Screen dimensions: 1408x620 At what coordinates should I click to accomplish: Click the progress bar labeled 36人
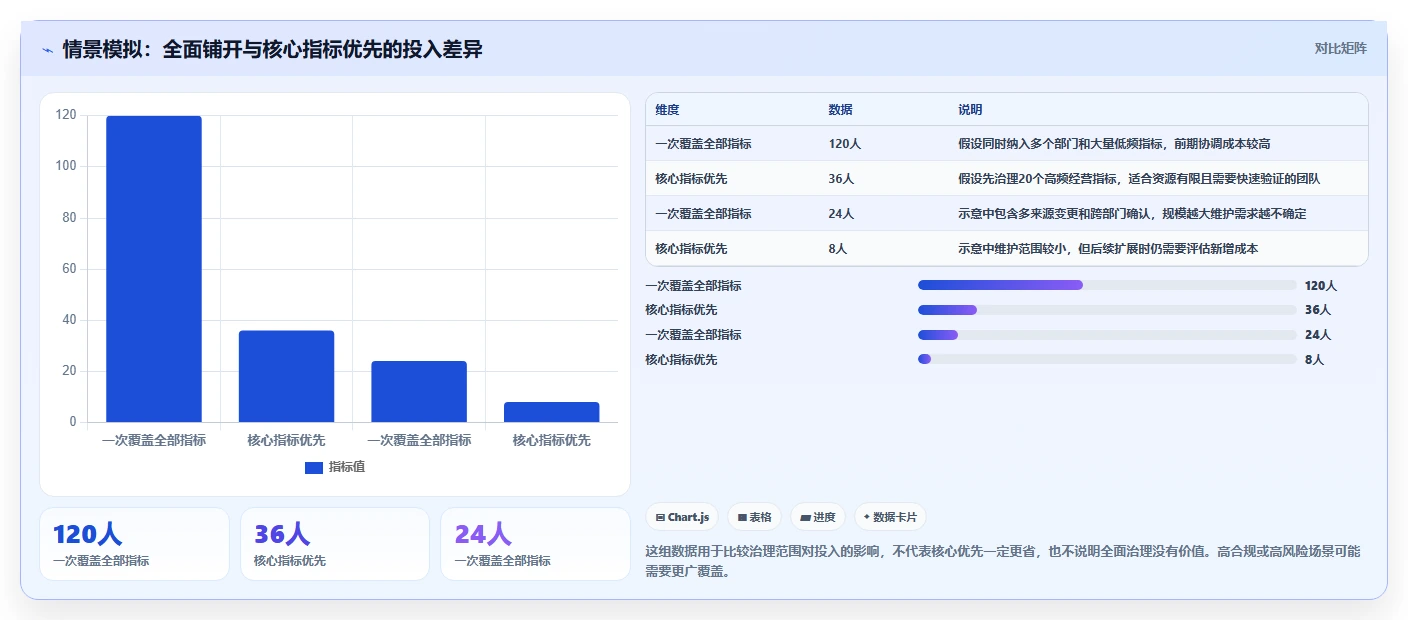1107,310
